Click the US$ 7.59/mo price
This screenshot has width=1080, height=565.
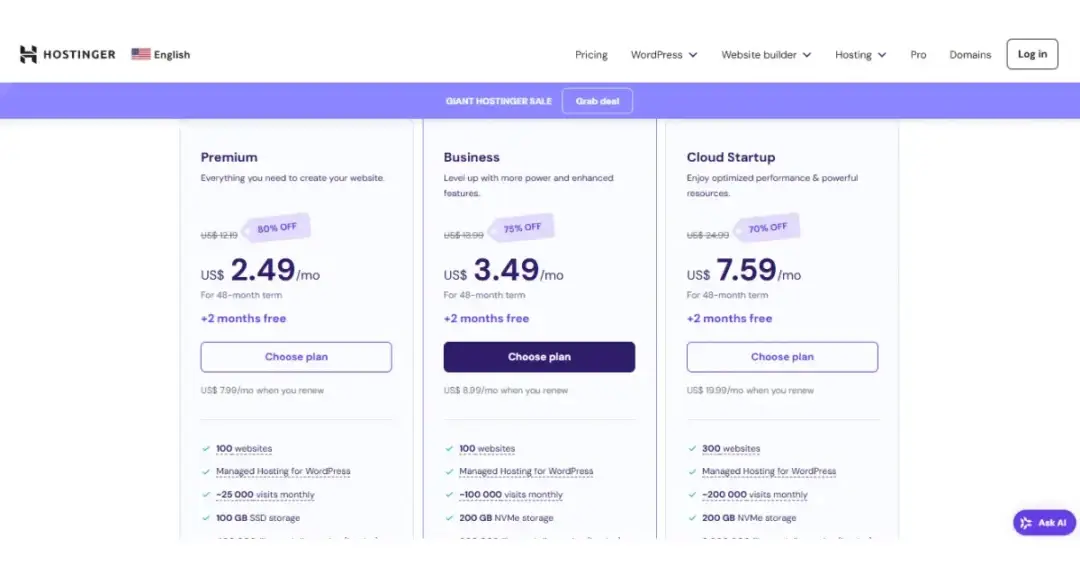744,270
